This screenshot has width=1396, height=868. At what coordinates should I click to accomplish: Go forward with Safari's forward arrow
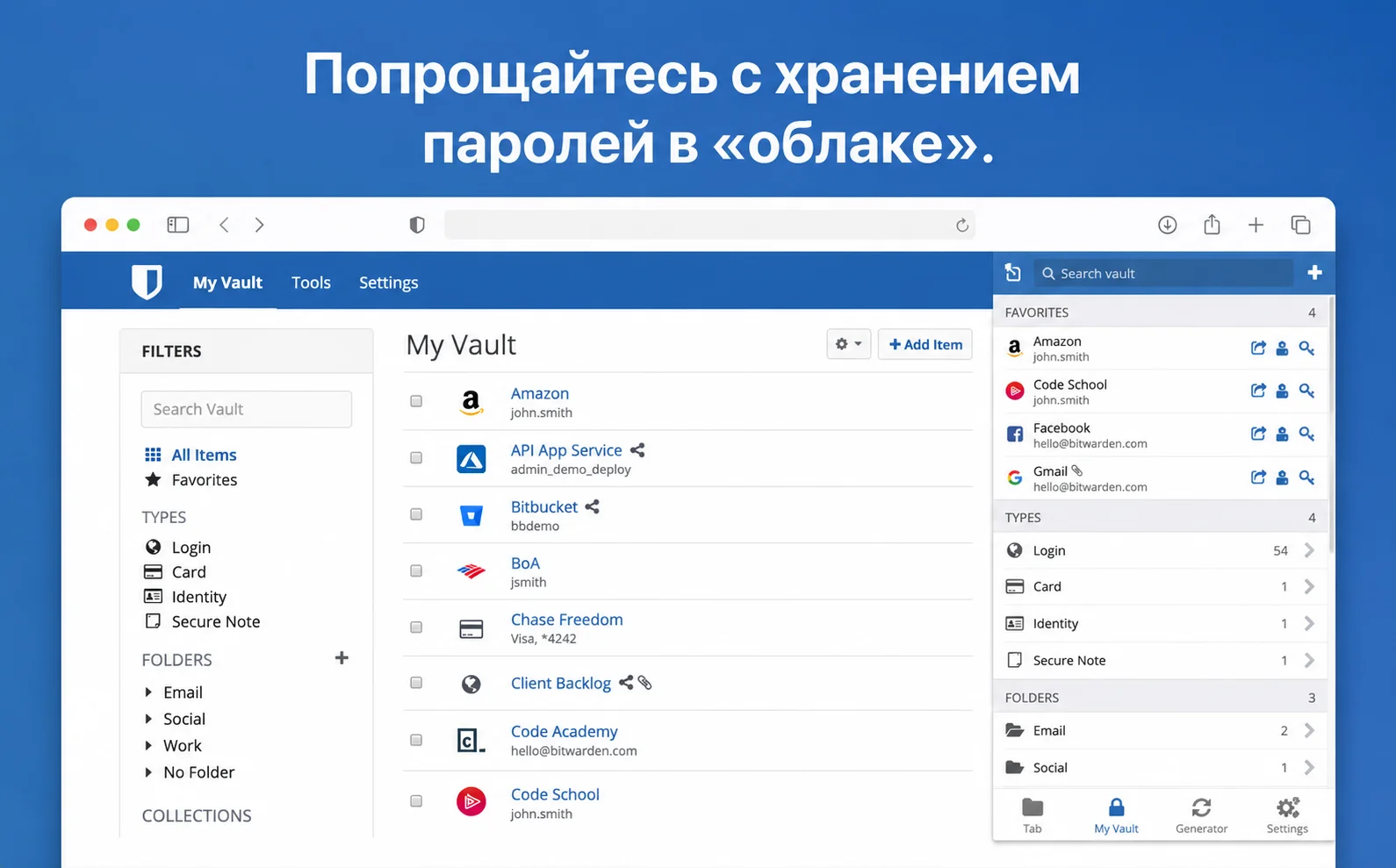(x=259, y=225)
